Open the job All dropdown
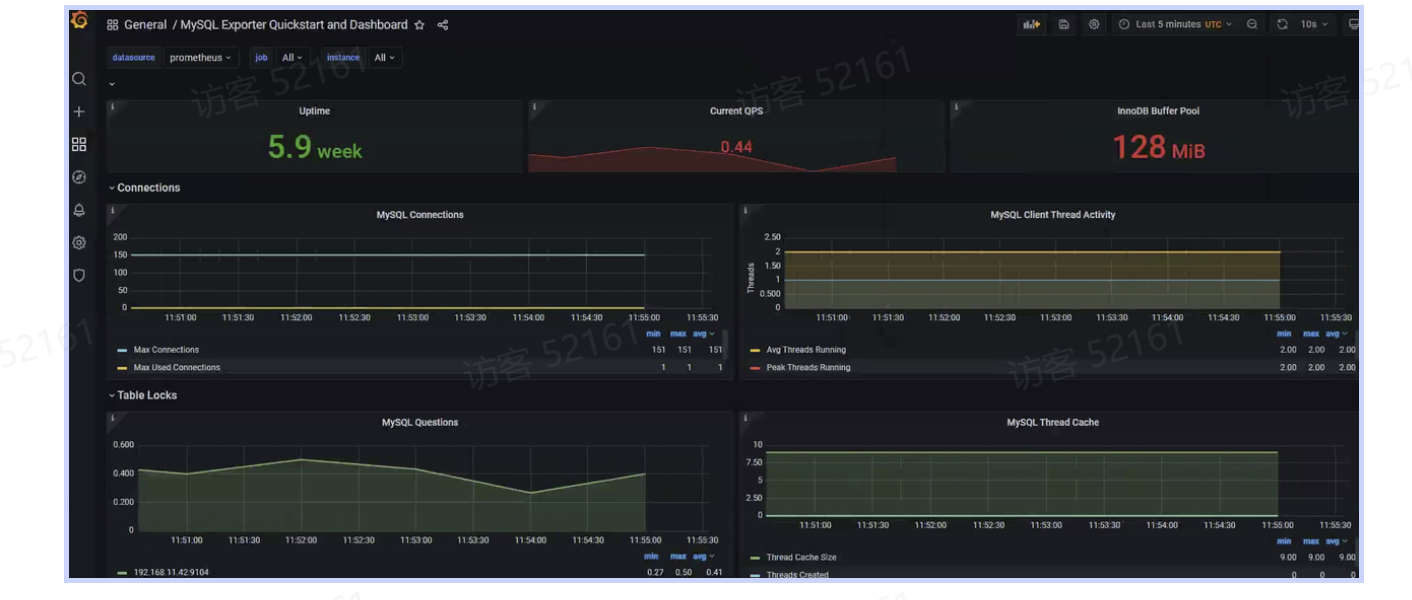 [293, 58]
